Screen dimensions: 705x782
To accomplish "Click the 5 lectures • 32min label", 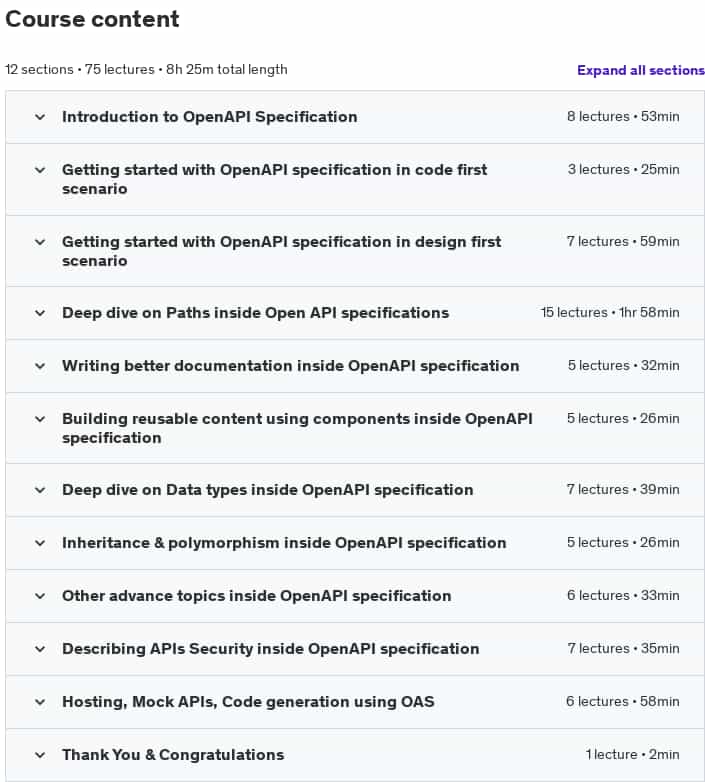I will point(623,365).
